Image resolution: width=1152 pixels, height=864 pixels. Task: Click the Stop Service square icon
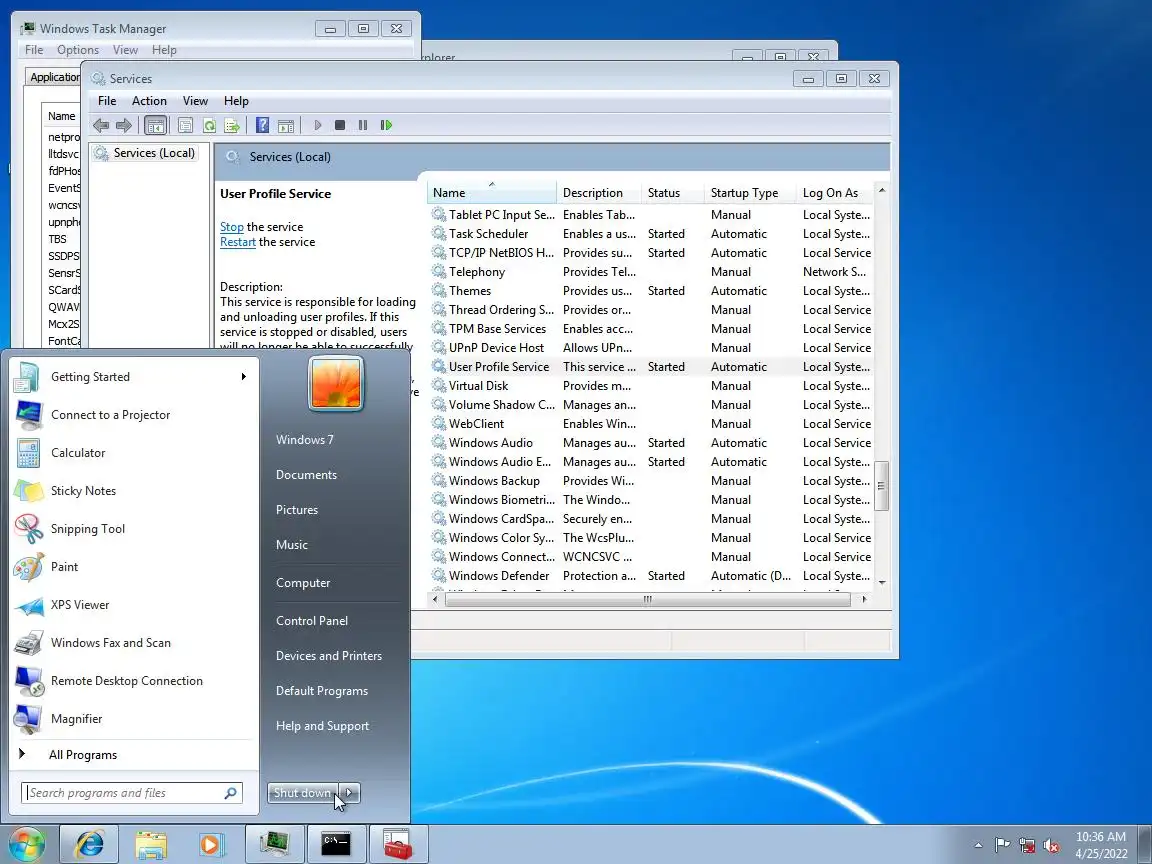tap(339, 126)
